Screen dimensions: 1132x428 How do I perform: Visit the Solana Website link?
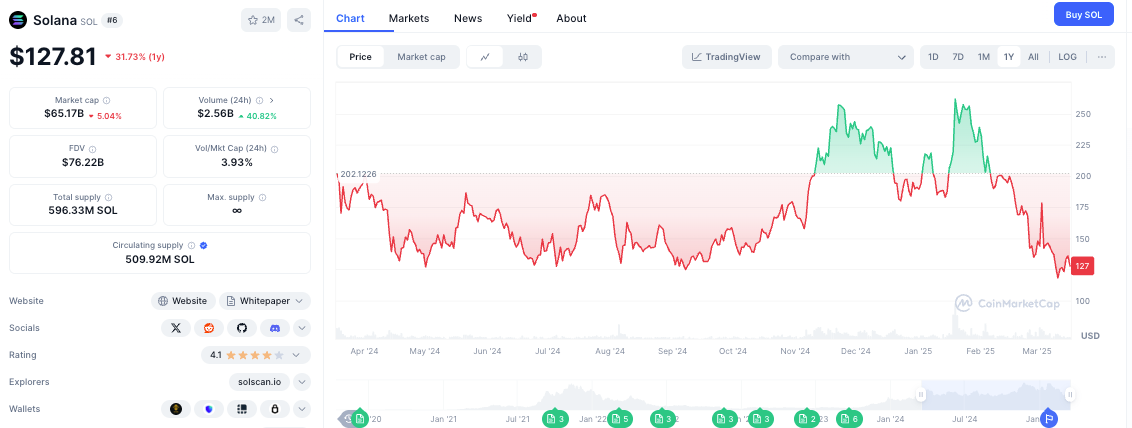[x=183, y=301]
